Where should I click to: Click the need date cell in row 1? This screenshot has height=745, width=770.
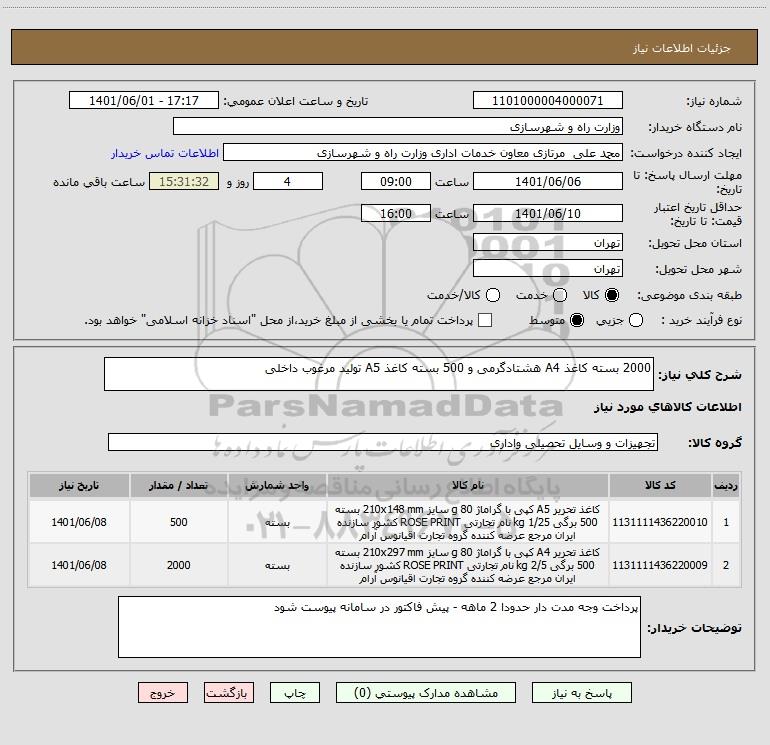click(79, 522)
